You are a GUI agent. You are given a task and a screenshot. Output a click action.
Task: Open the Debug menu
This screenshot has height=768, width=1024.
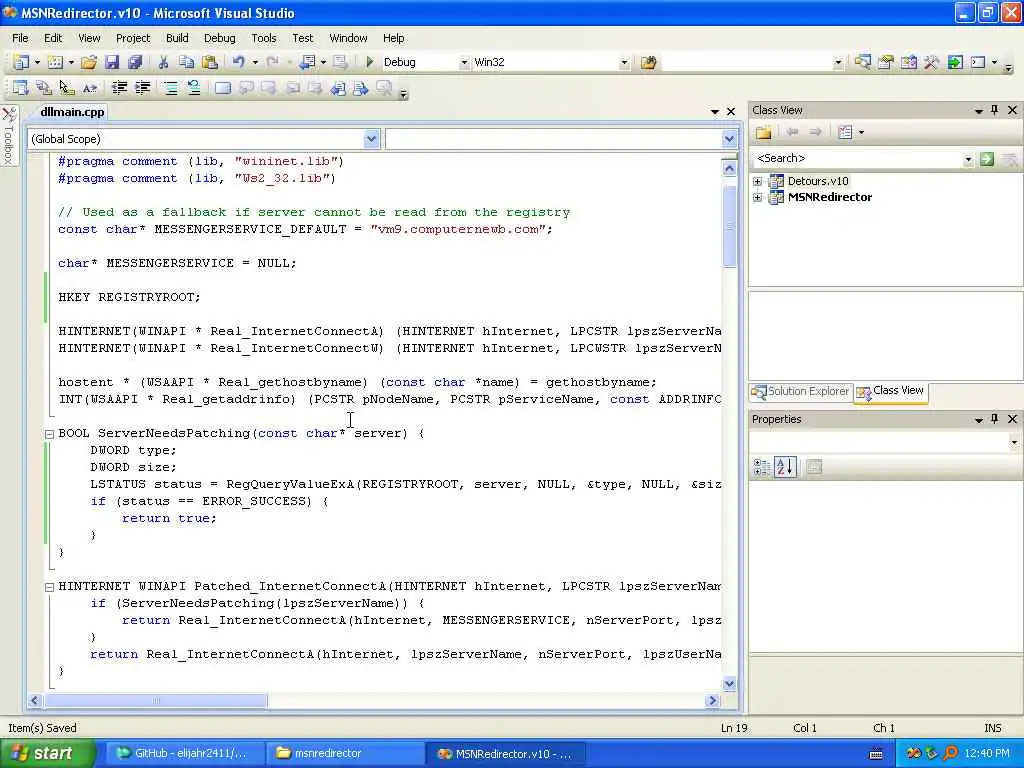click(x=219, y=39)
